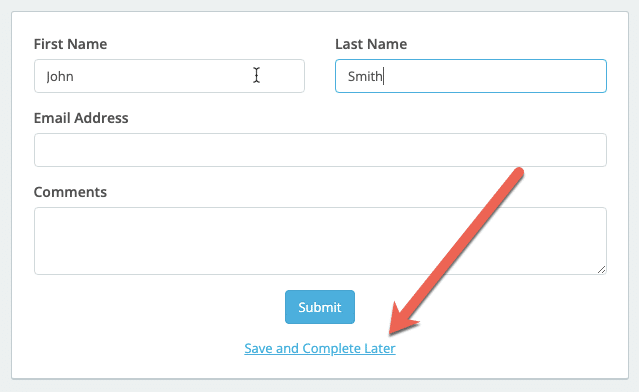Click the I-beam cursor in First Name

tap(256, 75)
